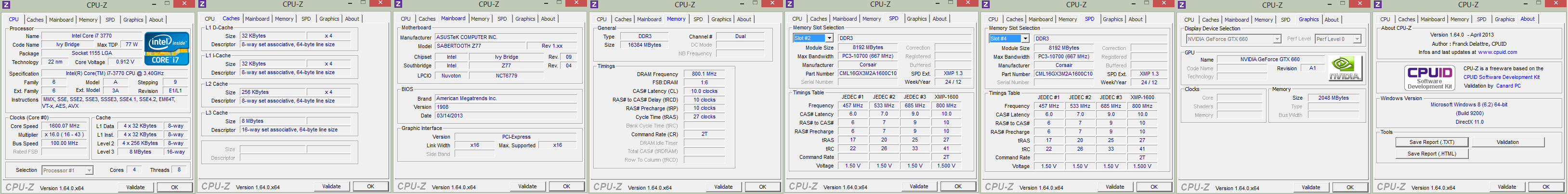Screen dimensions: 1568x194
Task: Click the Cores count field showing 4
Action: click(x=134, y=169)
